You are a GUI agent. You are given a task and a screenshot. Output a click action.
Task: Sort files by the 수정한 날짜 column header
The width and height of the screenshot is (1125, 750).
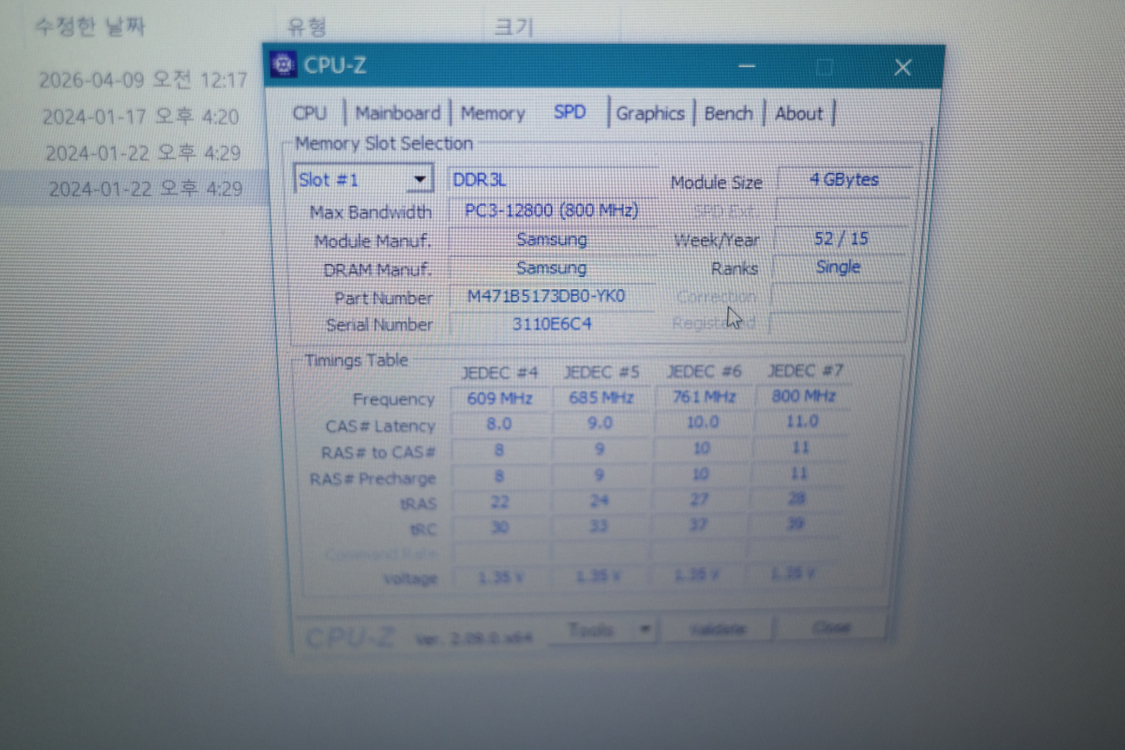point(91,28)
